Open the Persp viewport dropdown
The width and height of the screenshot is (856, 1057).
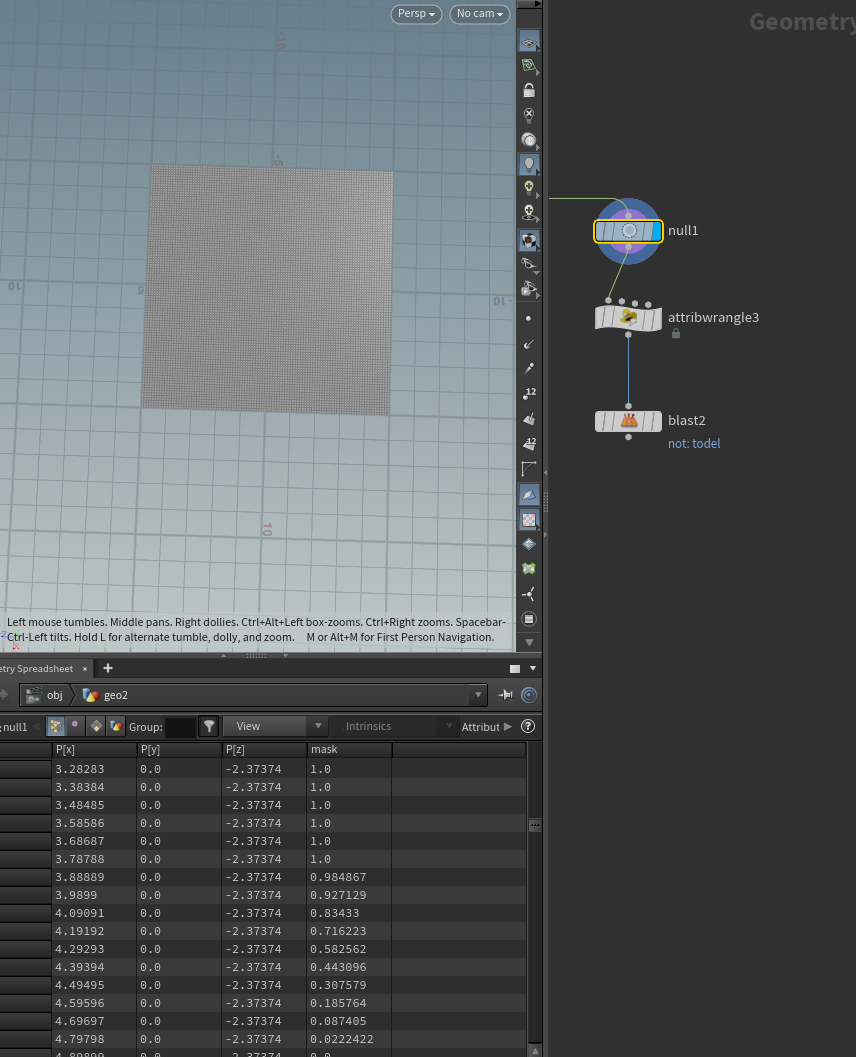(416, 13)
